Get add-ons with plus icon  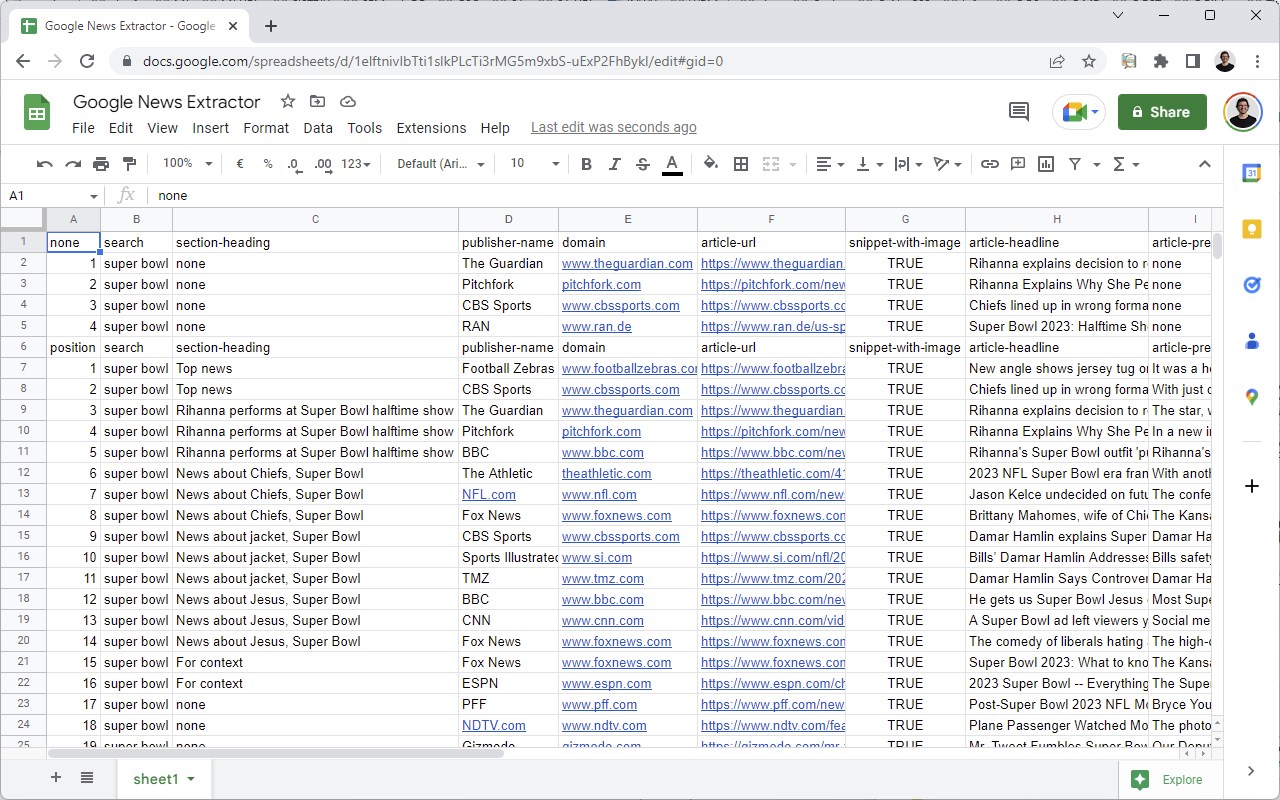tap(1251, 486)
